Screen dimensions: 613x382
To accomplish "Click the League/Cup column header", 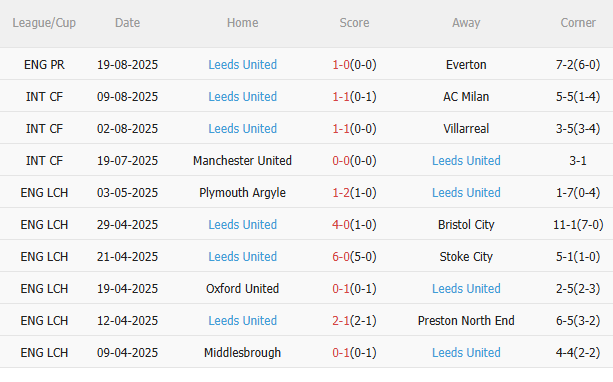I will pyautogui.click(x=44, y=23).
